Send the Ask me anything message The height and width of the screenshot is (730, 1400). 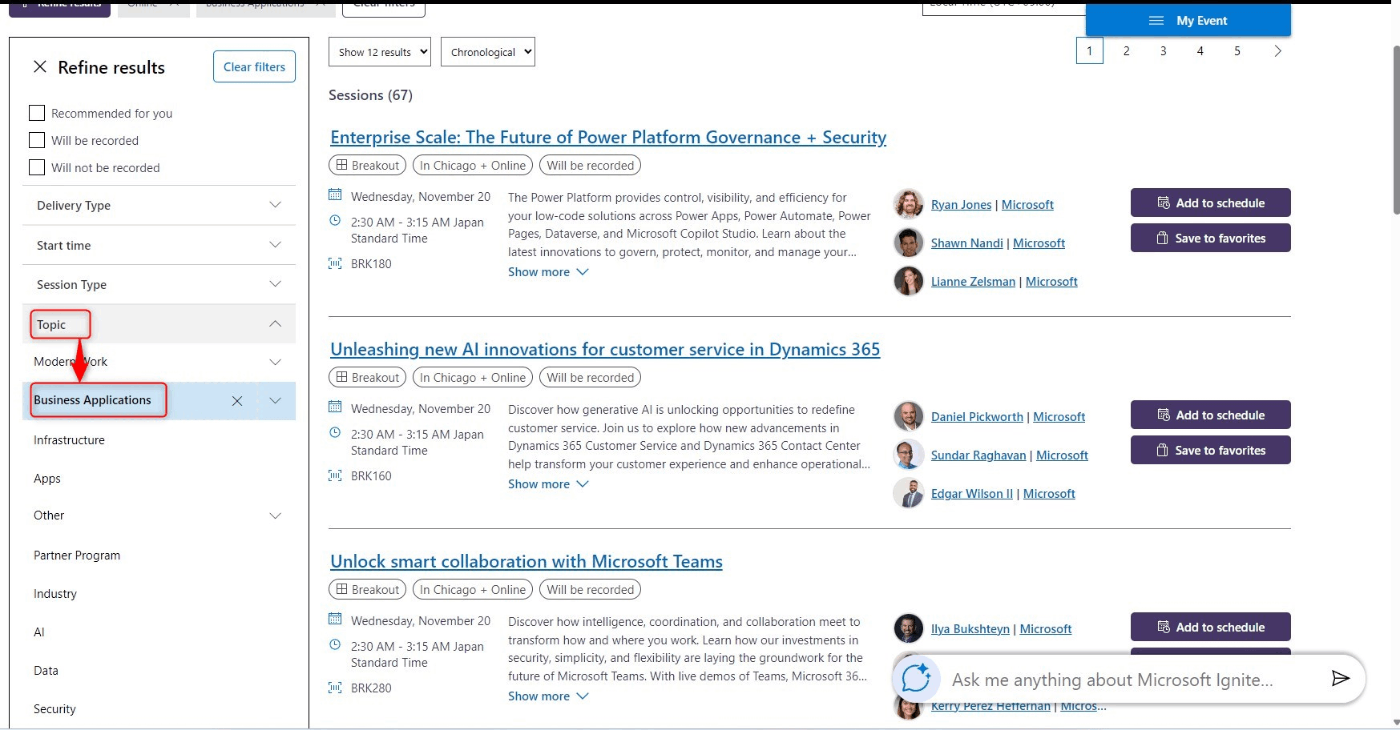tap(1340, 679)
